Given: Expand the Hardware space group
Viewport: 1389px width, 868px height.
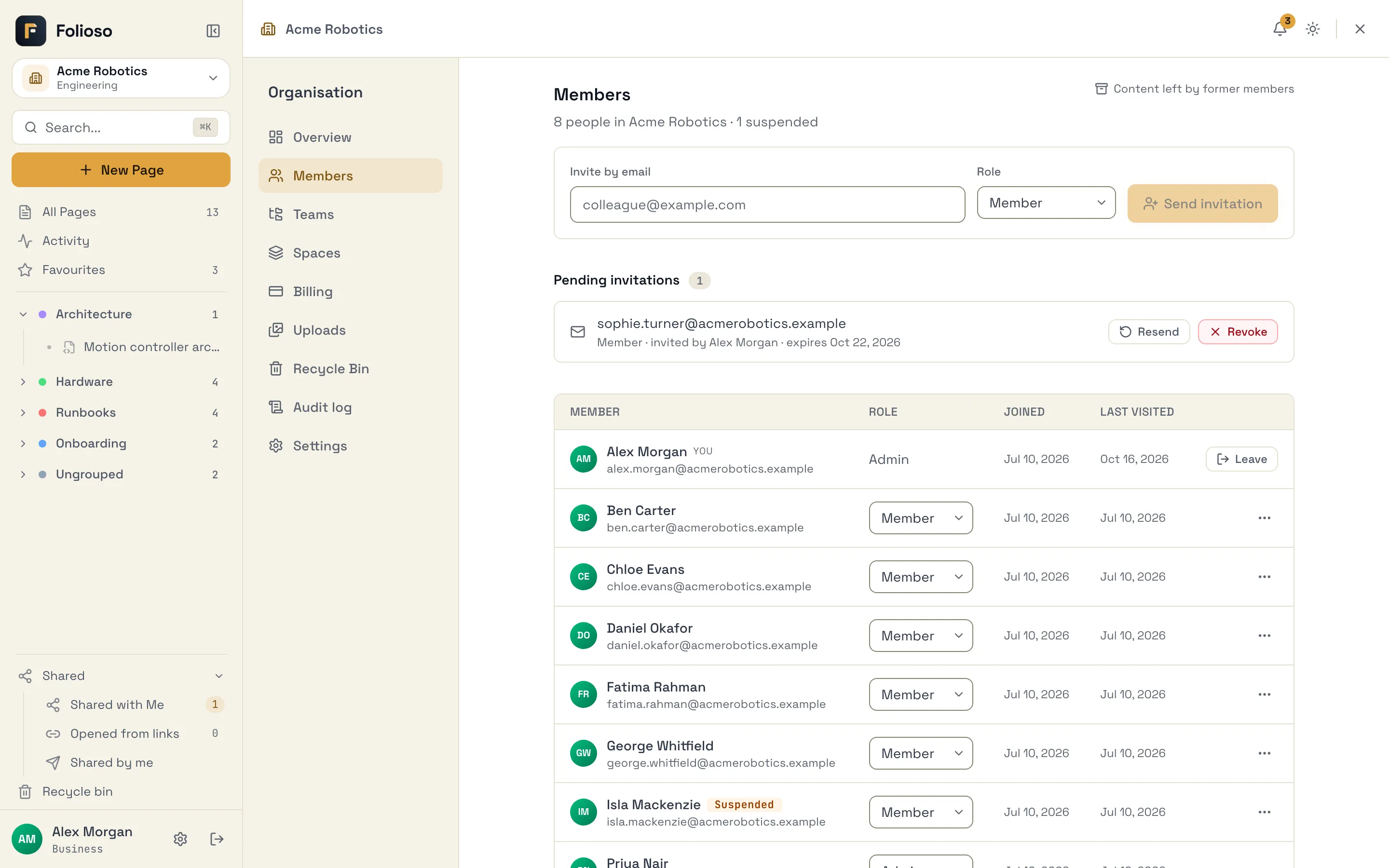Looking at the screenshot, I should pyautogui.click(x=23, y=382).
